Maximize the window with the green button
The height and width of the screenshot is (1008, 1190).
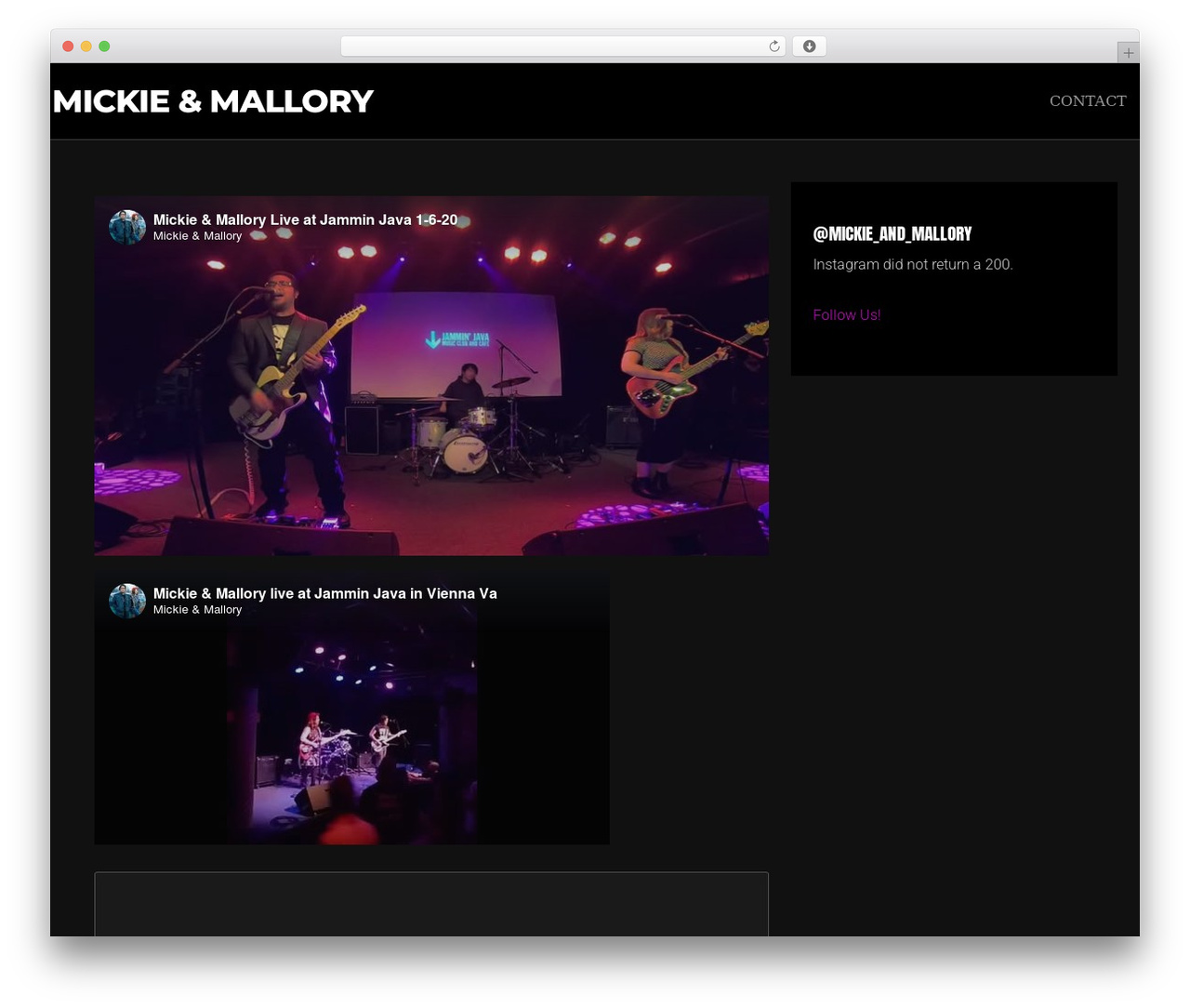pyautogui.click(x=104, y=46)
